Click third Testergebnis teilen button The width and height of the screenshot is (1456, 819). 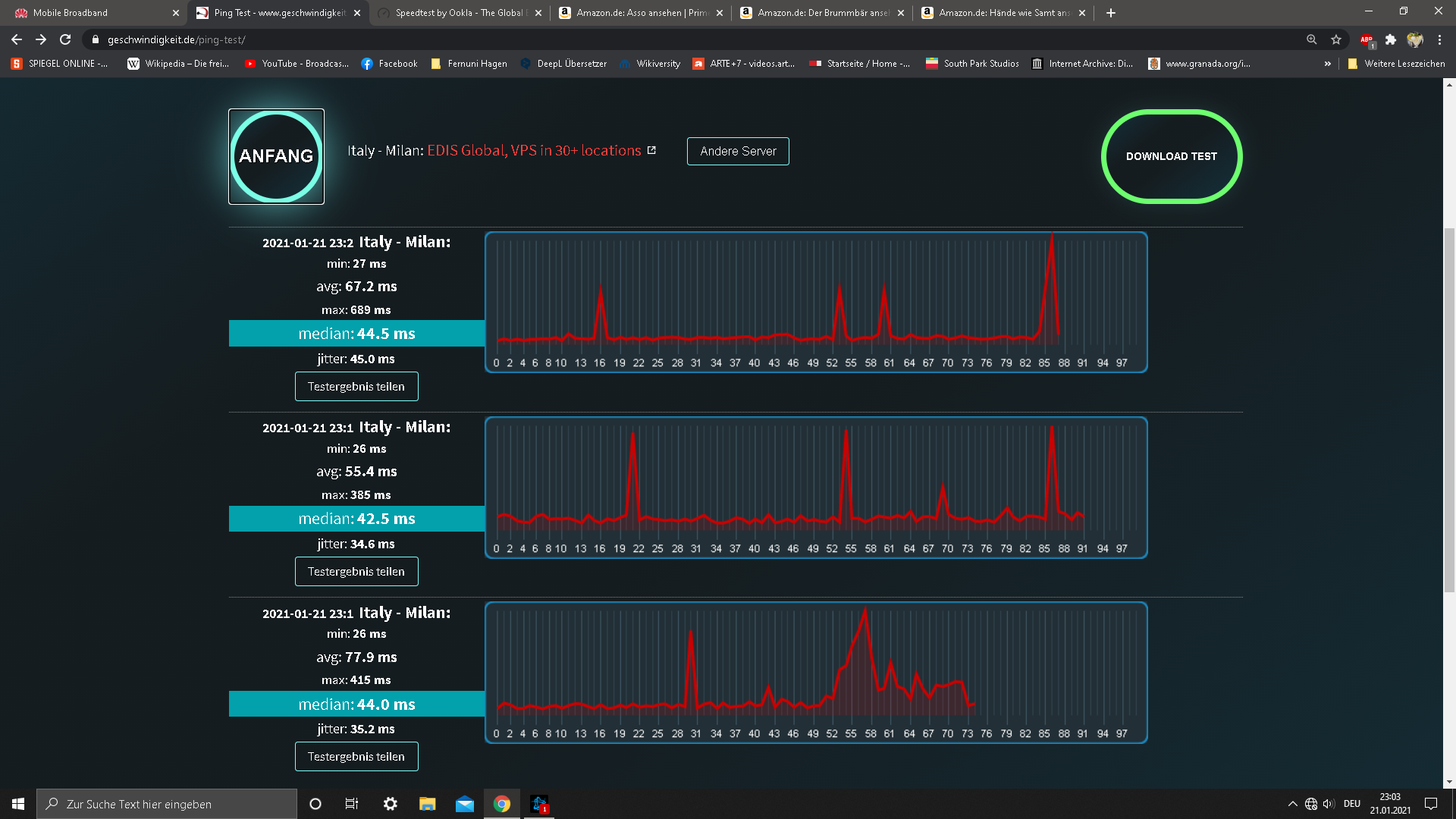(356, 756)
